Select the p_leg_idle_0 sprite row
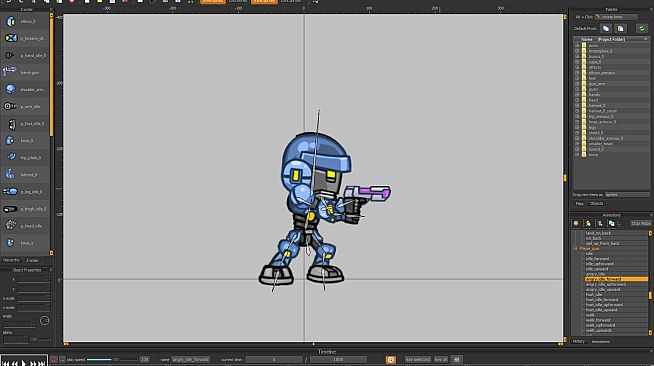654x366 pixels. [x=25, y=192]
